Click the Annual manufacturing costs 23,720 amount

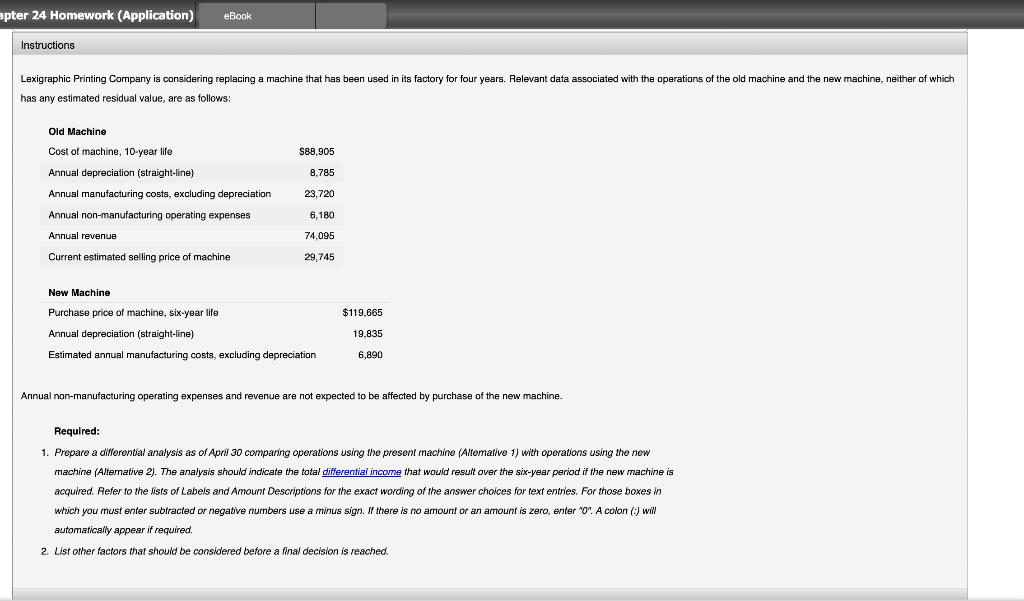coord(322,193)
